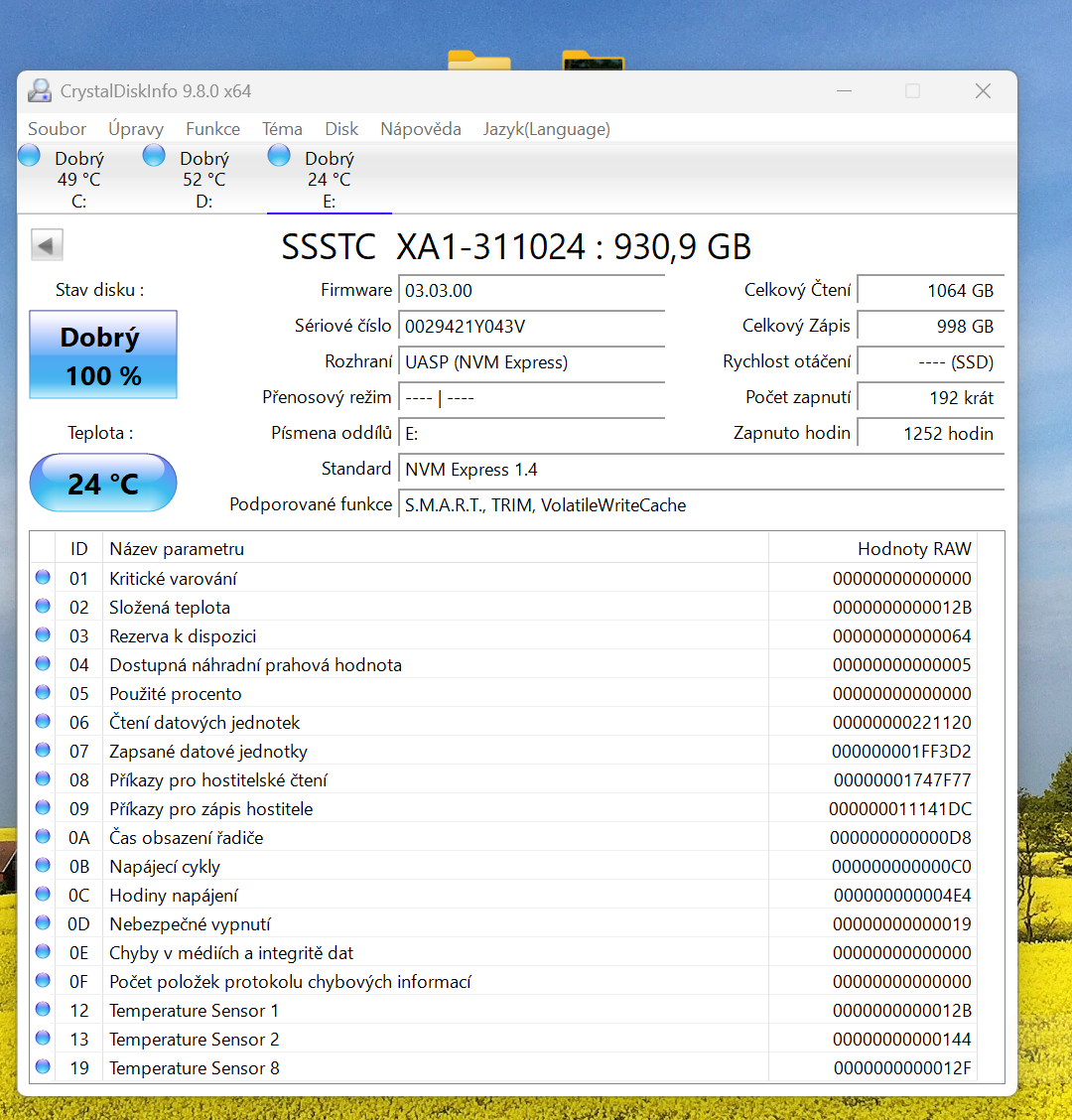Select the Chyby v médiích a integritě dat row
This screenshot has height=1120, width=1072.
point(503,953)
